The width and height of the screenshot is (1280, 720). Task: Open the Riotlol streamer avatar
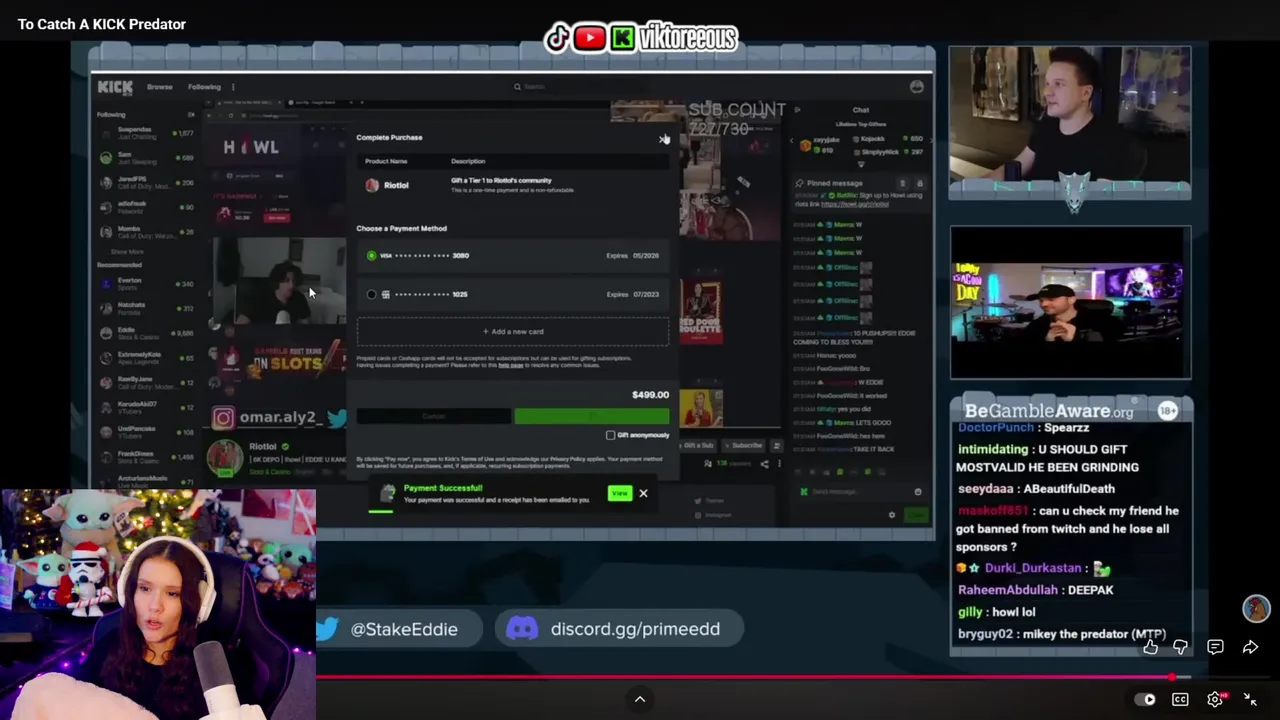tap(224, 457)
